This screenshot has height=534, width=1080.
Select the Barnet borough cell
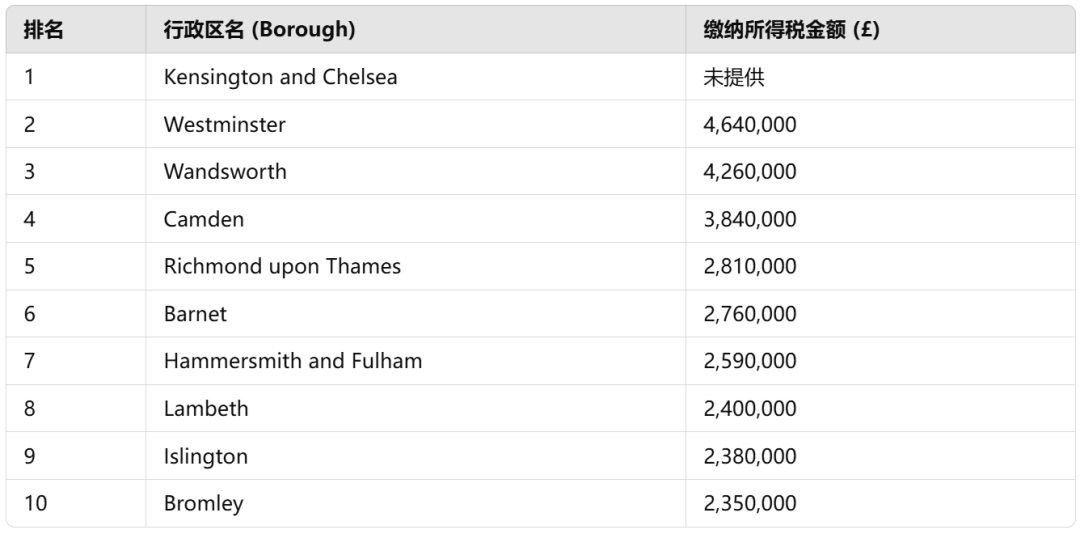(x=415, y=314)
